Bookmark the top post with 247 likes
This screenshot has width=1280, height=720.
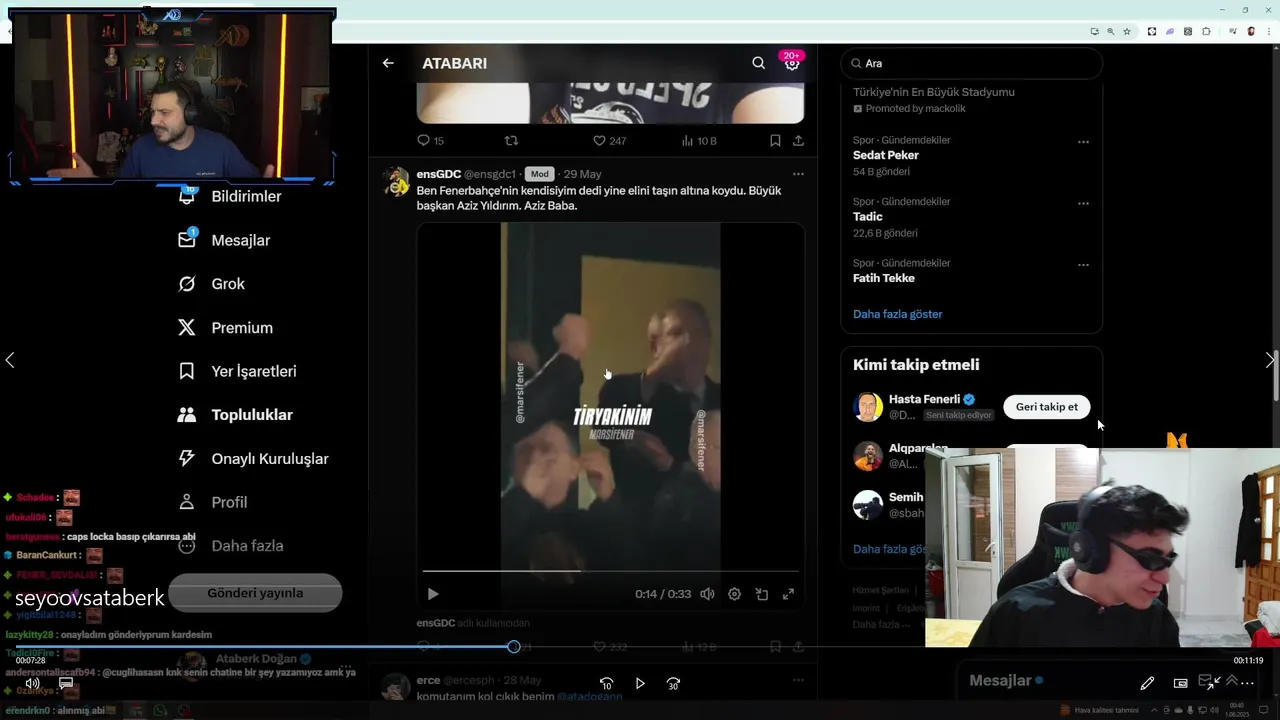click(x=775, y=141)
